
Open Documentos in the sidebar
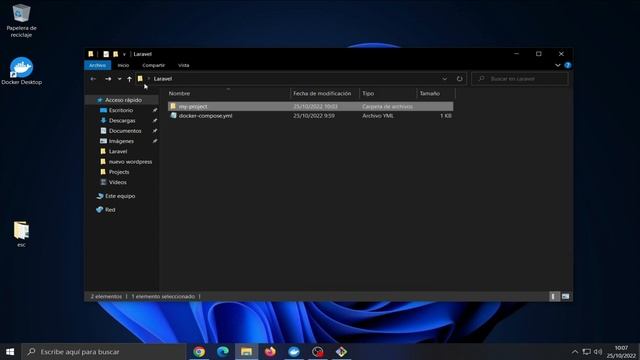tap(125, 131)
